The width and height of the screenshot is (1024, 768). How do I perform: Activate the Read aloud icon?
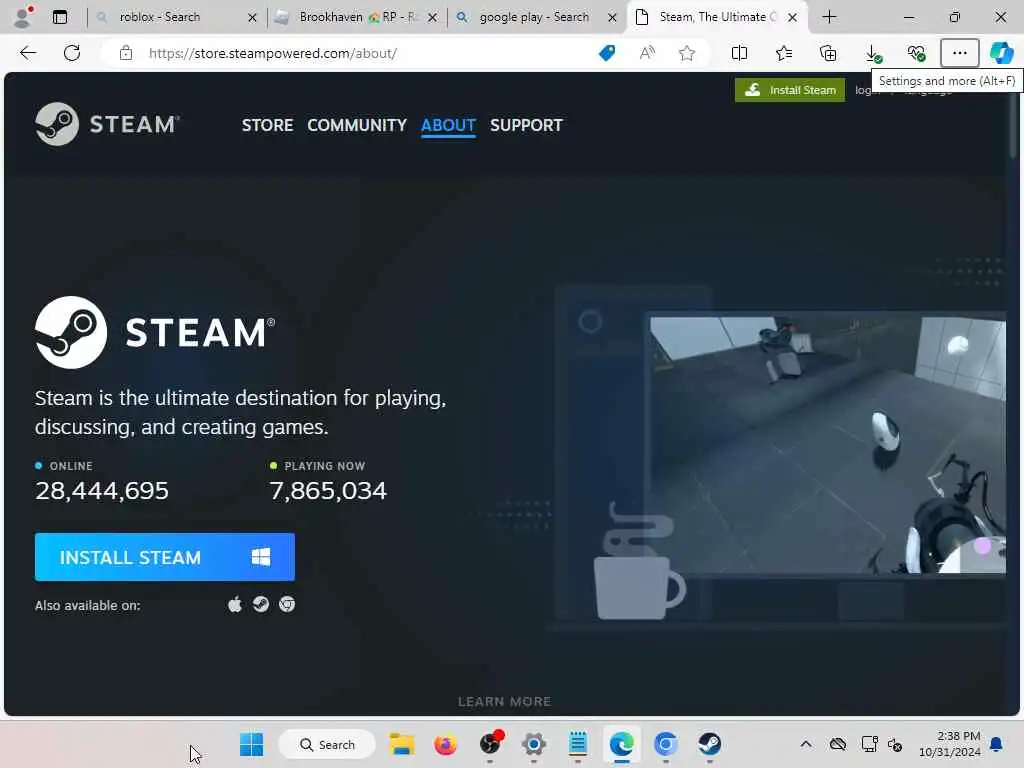pos(647,53)
